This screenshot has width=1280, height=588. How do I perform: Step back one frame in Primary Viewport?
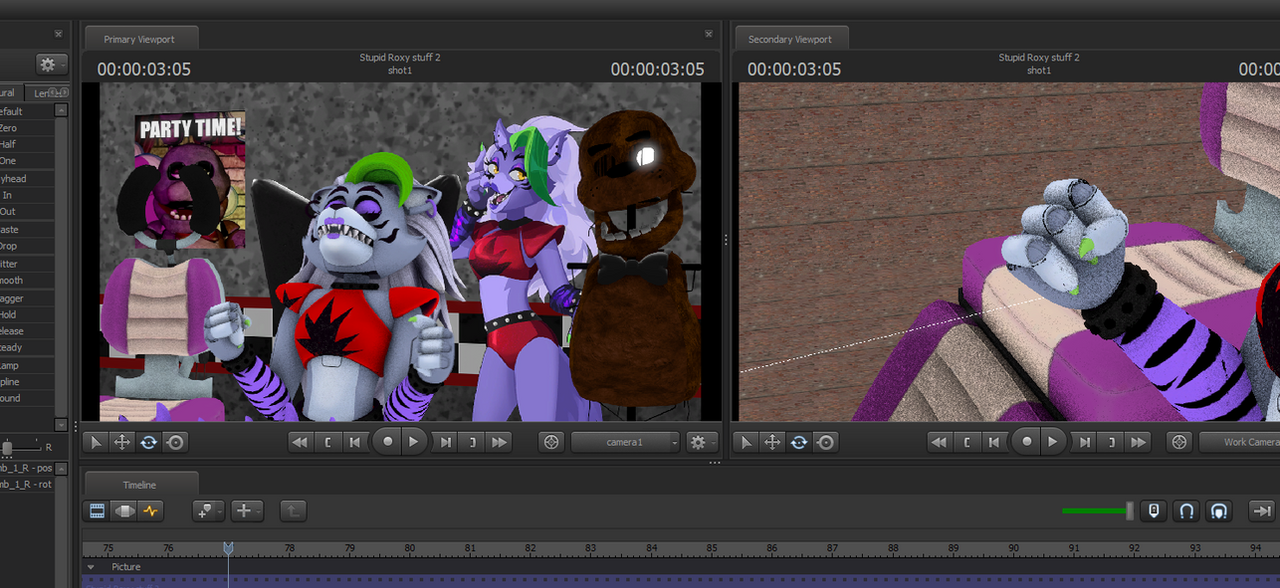coord(355,441)
